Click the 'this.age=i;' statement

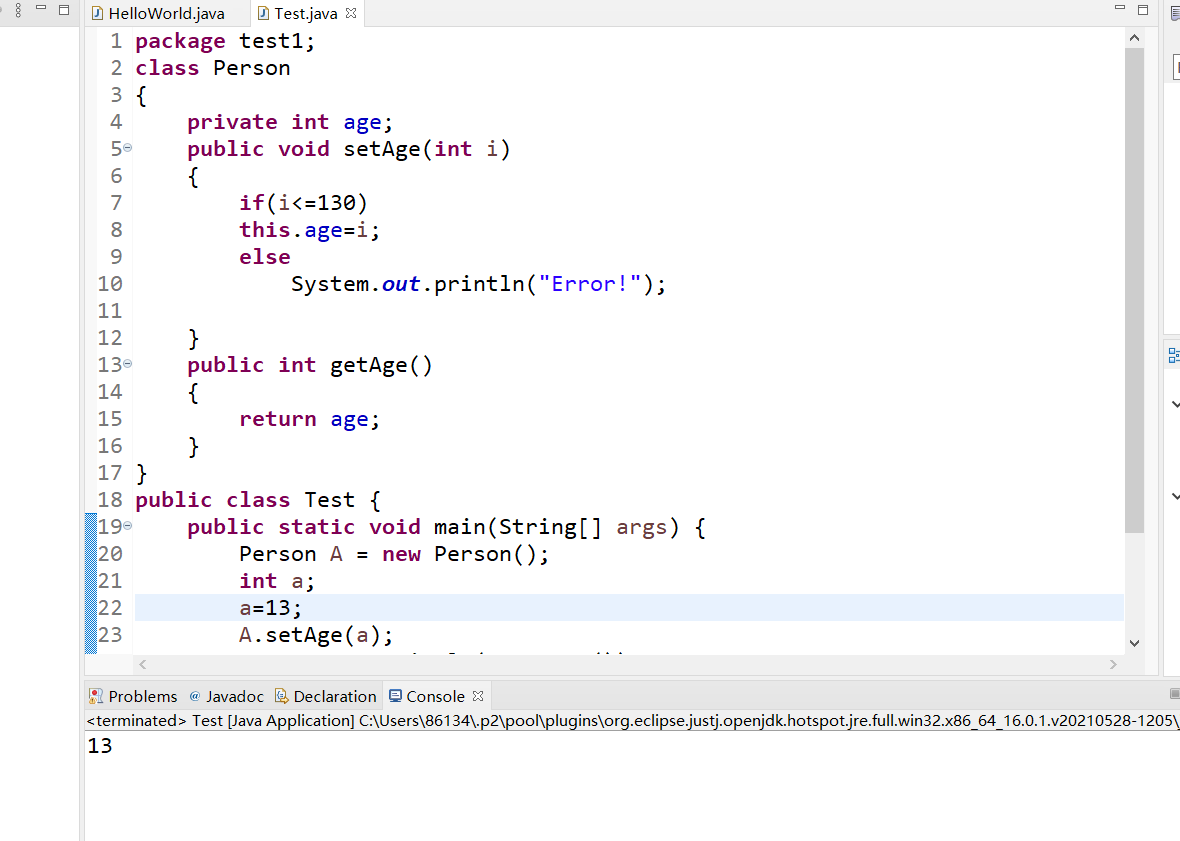pyautogui.click(x=309, y=230)
